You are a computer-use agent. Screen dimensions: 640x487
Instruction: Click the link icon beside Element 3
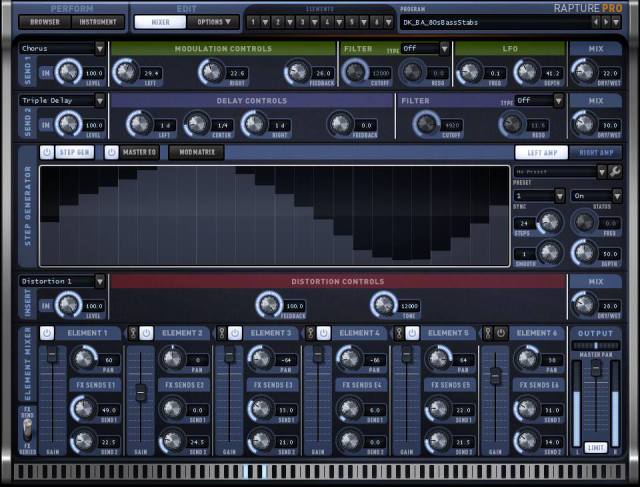[221, 333]
